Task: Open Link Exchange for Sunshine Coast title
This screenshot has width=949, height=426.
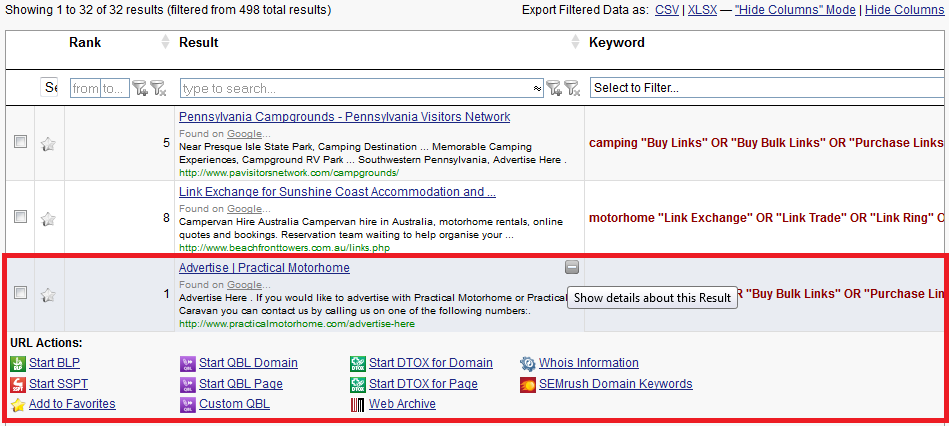Action: pyautogui.click(x=338, y=192)
